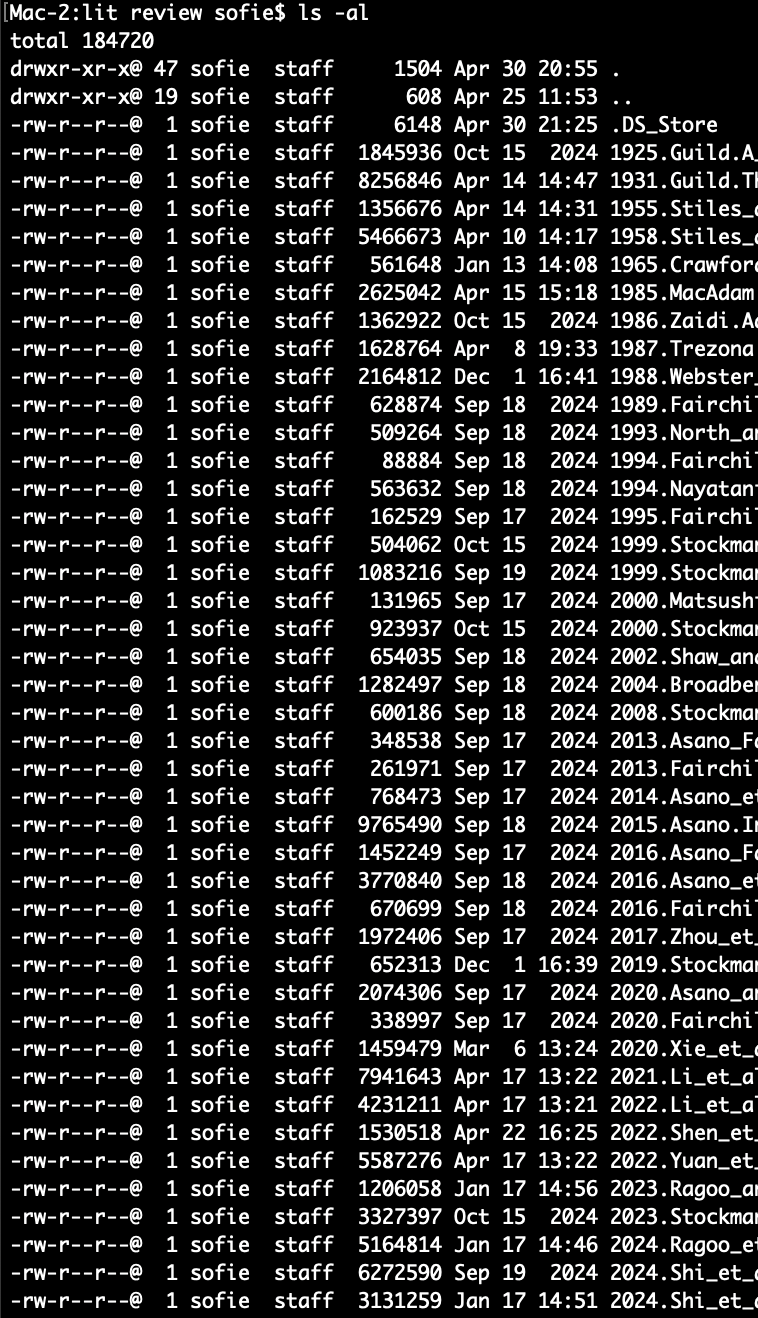Select the 1985.MacAdam filename
The height and width of the screenshot is (1318, 758).
coord(684,293)
